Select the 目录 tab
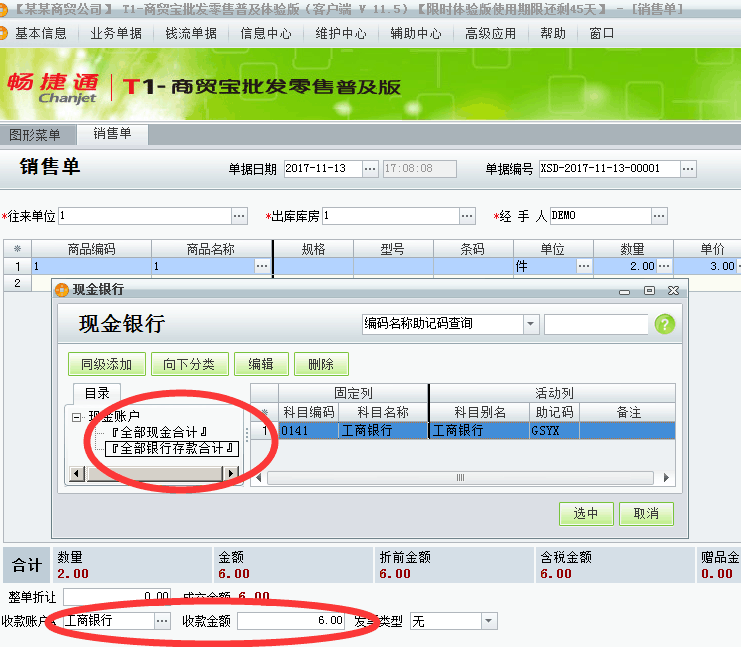This screenshot has width=741, height=647. [x=97, y=393]
